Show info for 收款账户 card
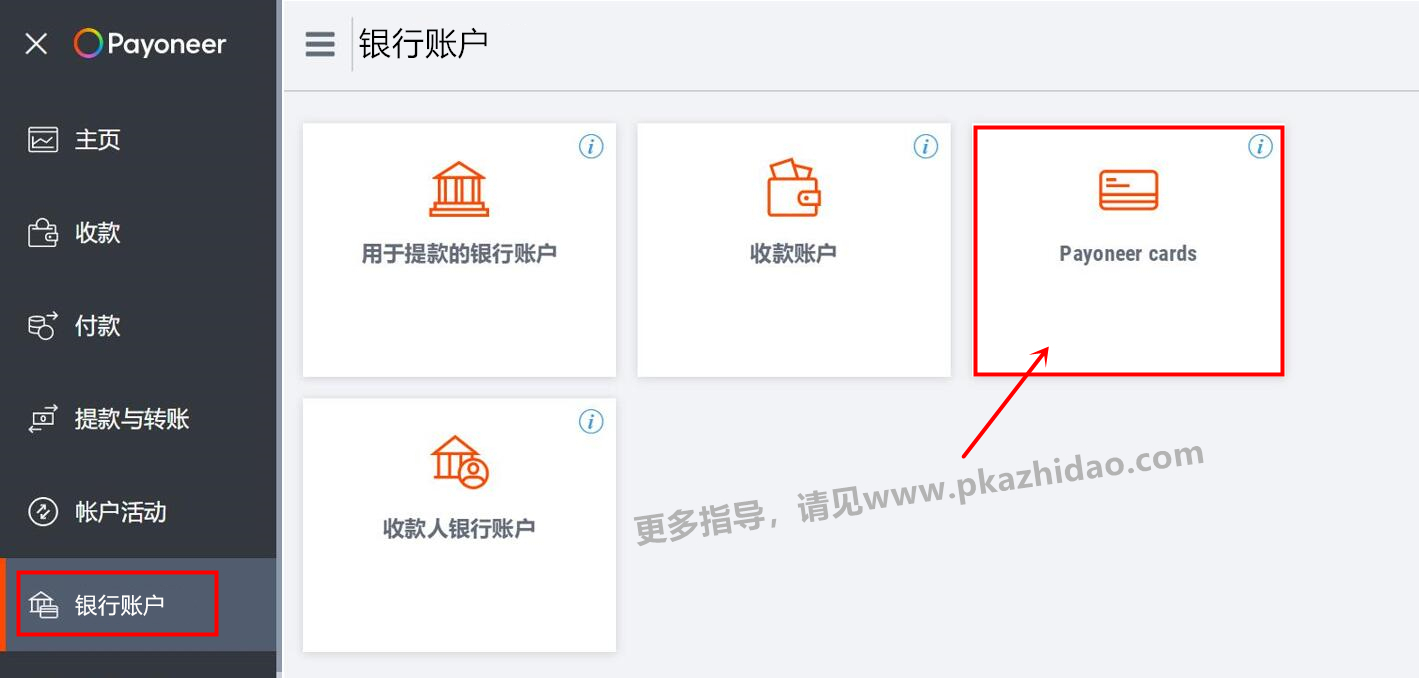The image size is (1419, 678). click(x=926, y=147)
